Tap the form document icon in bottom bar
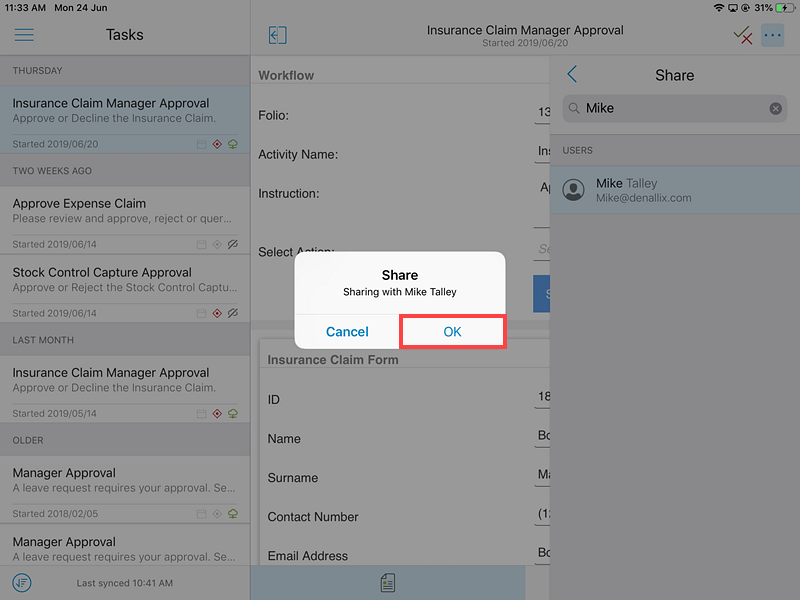The image size is (800, 600). [388, 582]
